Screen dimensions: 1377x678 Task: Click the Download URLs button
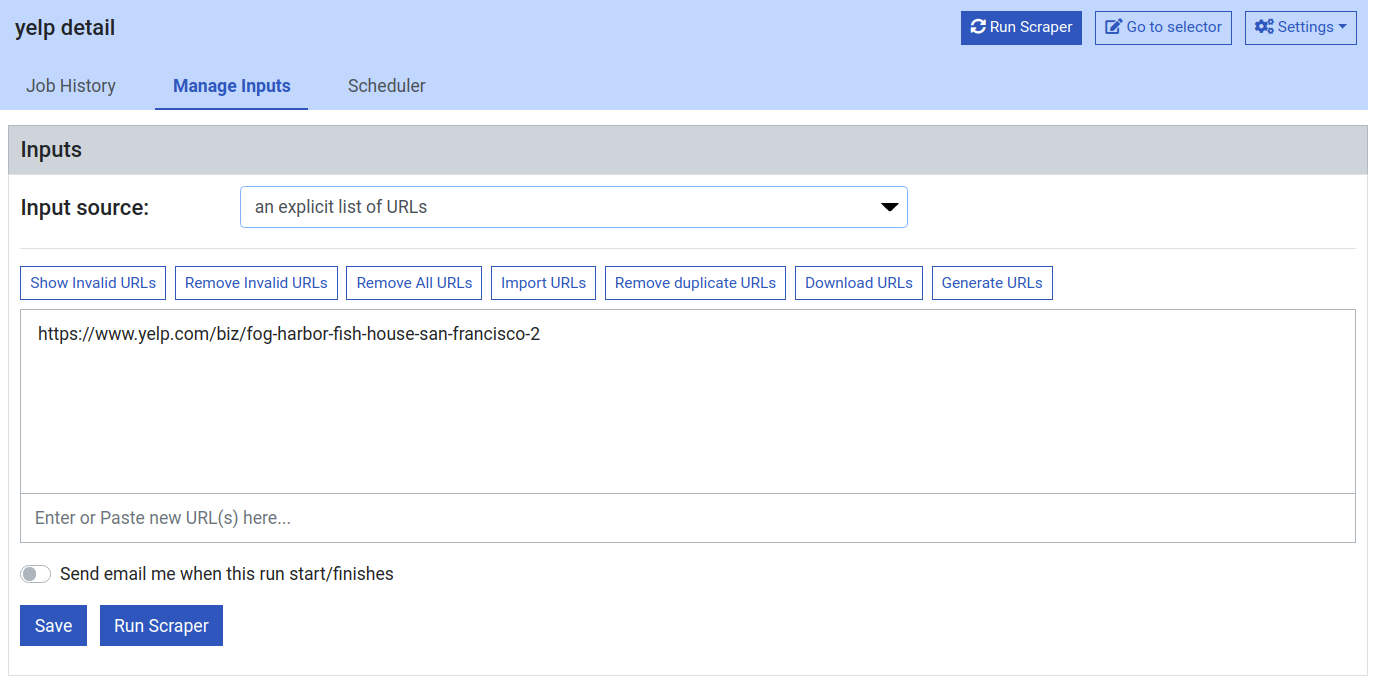click(859, 283)
